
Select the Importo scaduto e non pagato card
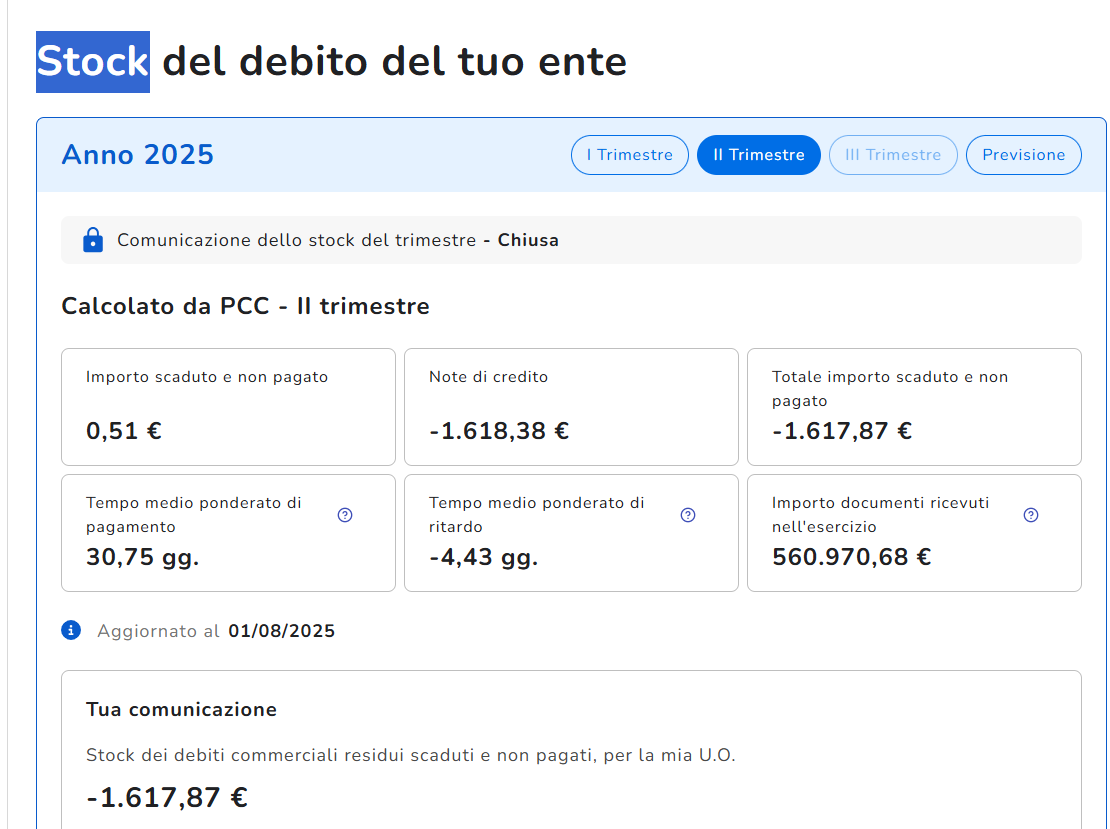(x=228, y=407)
